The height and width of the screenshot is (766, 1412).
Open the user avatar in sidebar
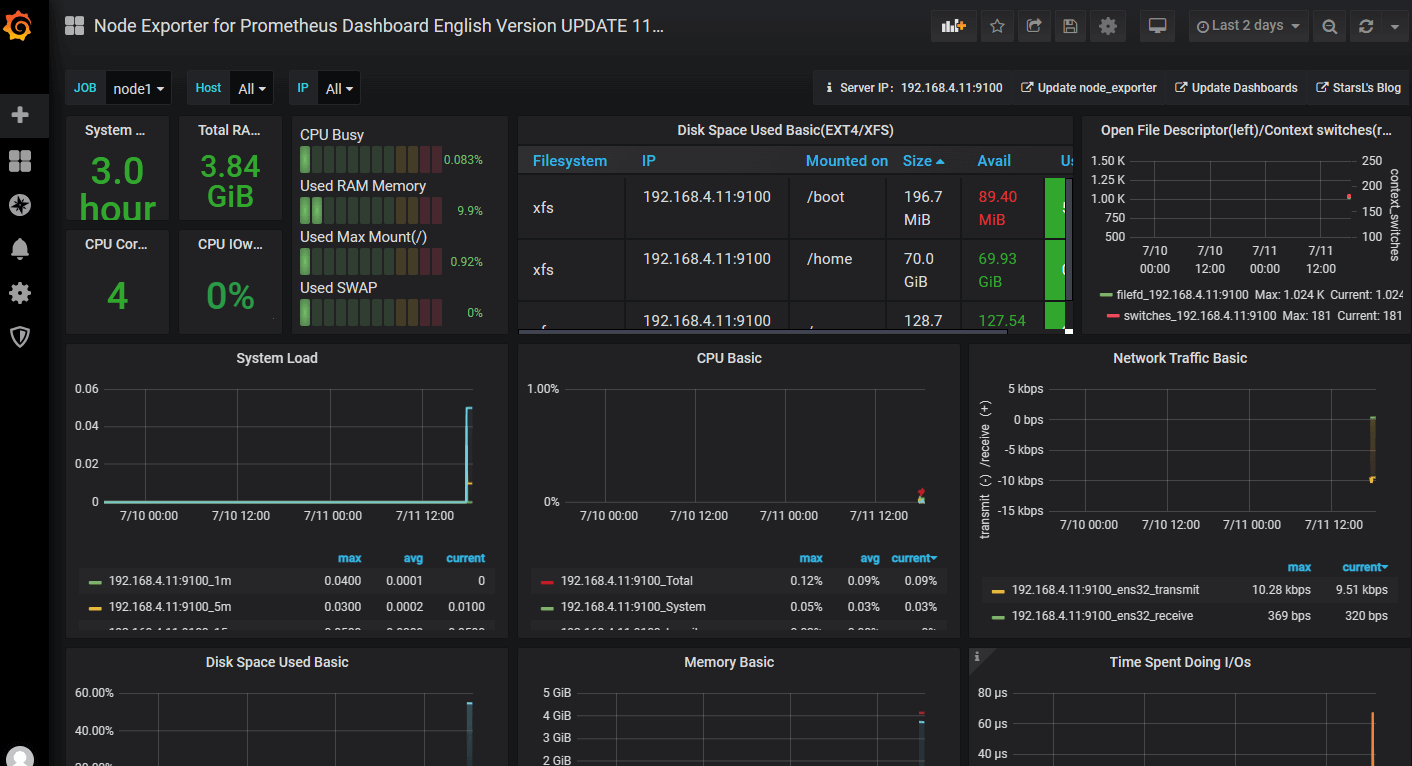[20, 758]
